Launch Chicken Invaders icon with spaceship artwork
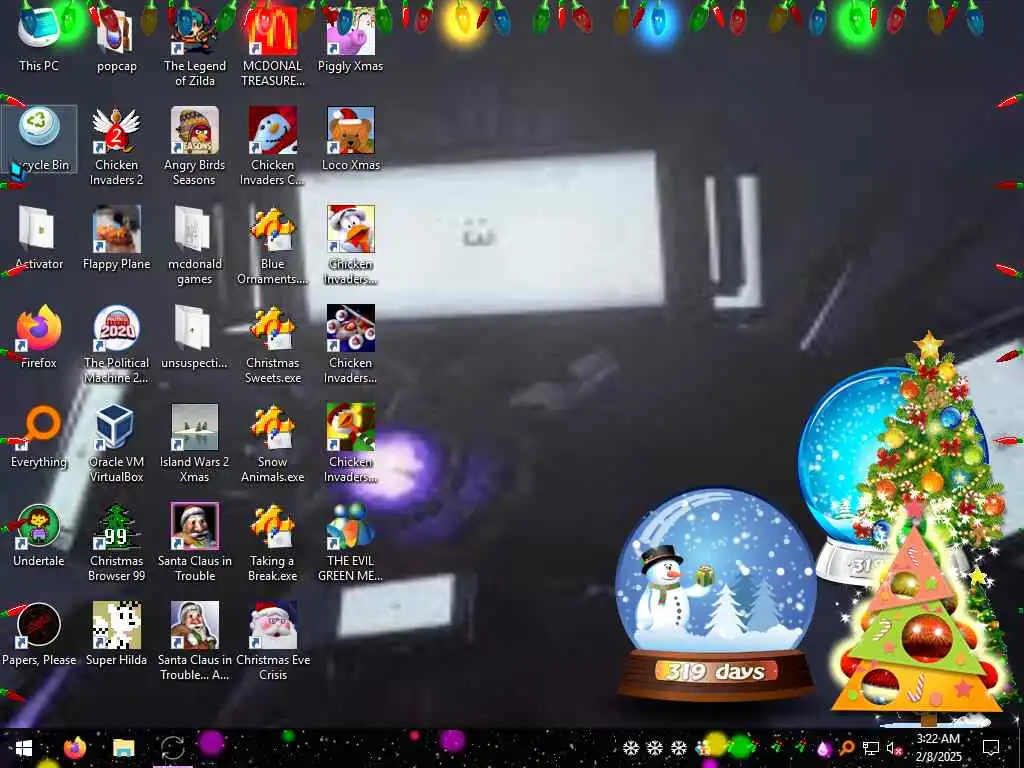1024x768 pixels. tap(351, 344)
